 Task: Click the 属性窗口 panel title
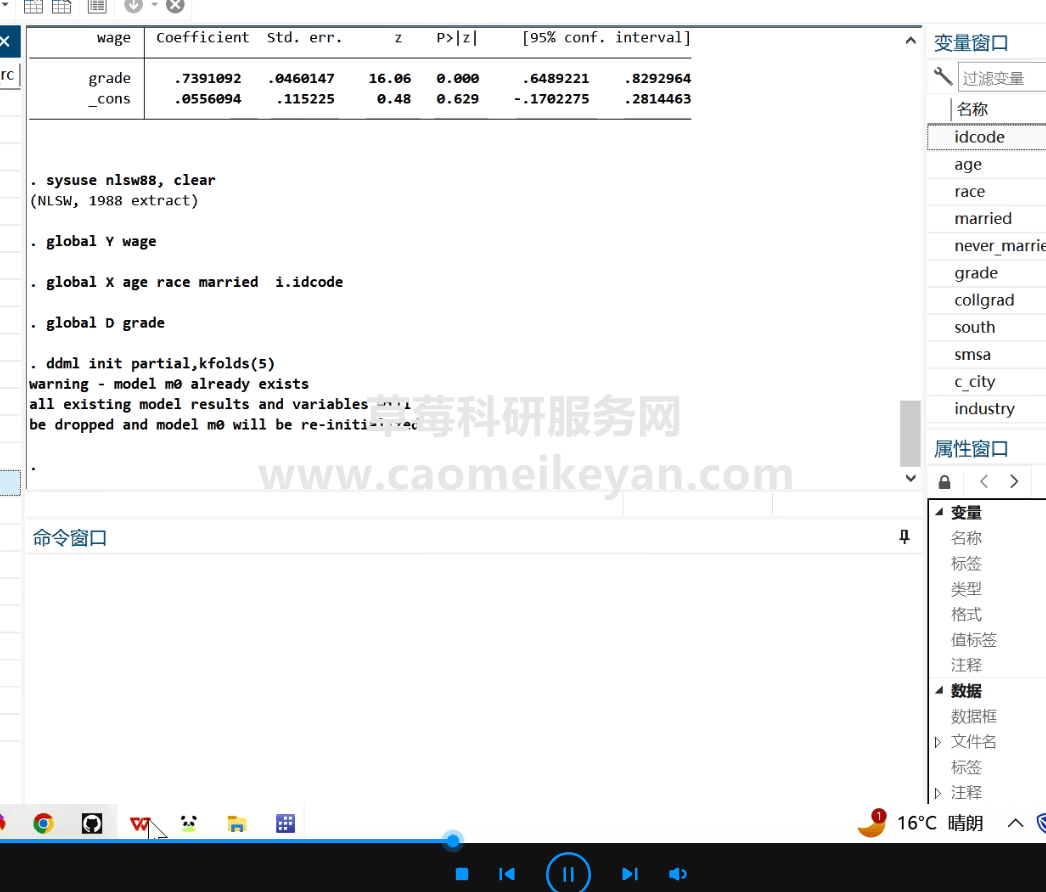point(971,449)
